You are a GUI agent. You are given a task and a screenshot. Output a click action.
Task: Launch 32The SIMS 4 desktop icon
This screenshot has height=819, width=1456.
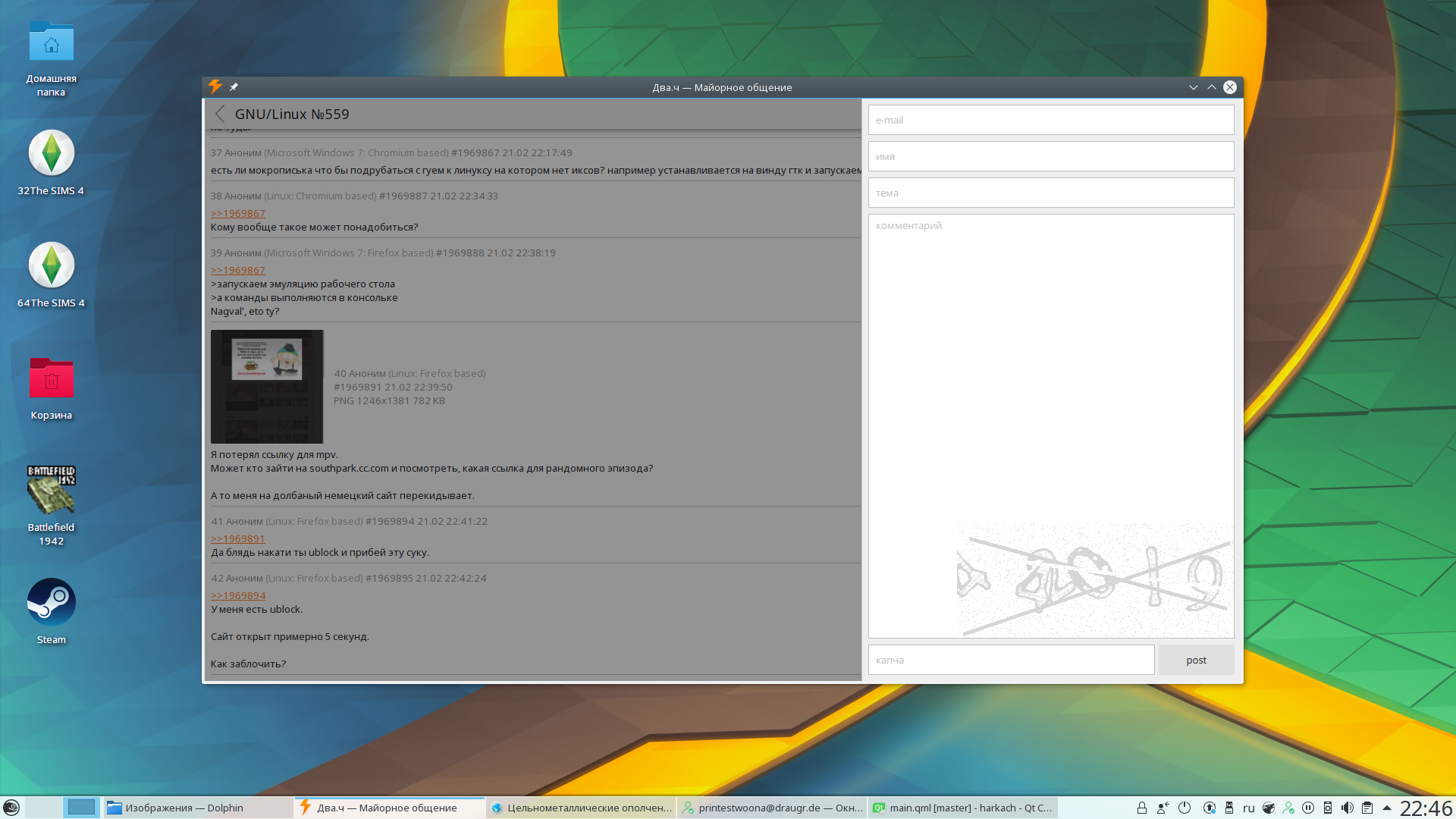click(x=51, y=163)
